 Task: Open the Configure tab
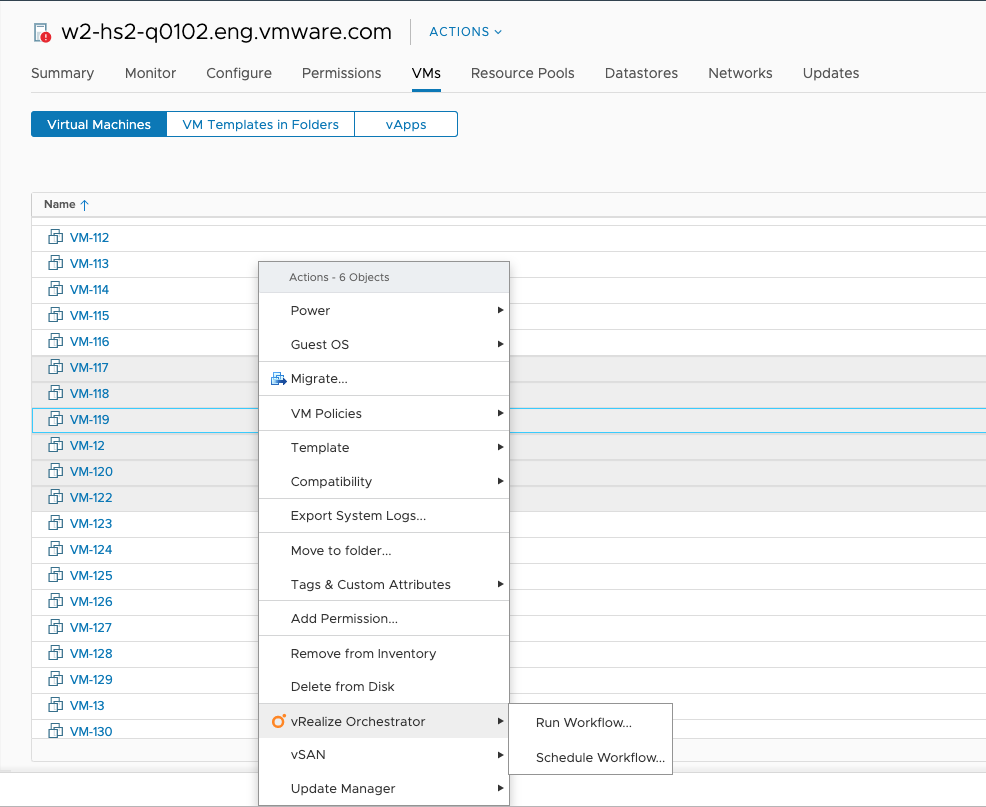coord(239,73)
